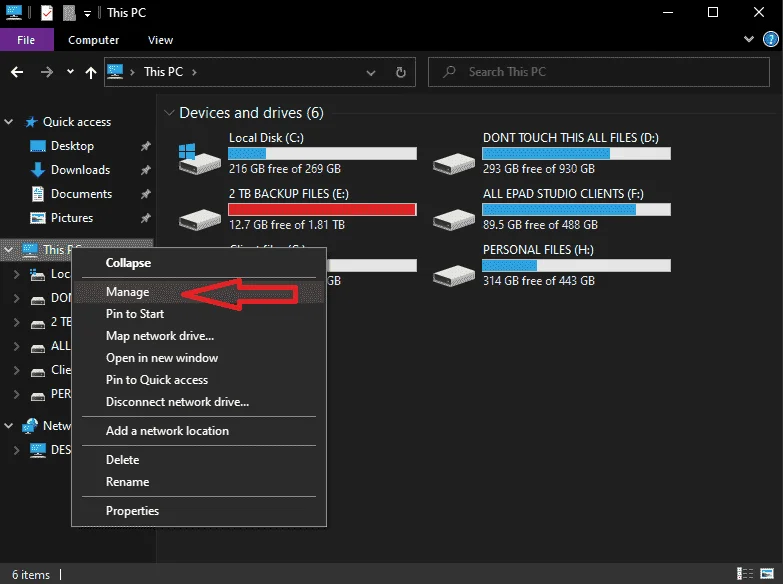Select the PERSONAL FILES (H:) drive icon
The image size is (783, 584).
(x=453, y=275)
